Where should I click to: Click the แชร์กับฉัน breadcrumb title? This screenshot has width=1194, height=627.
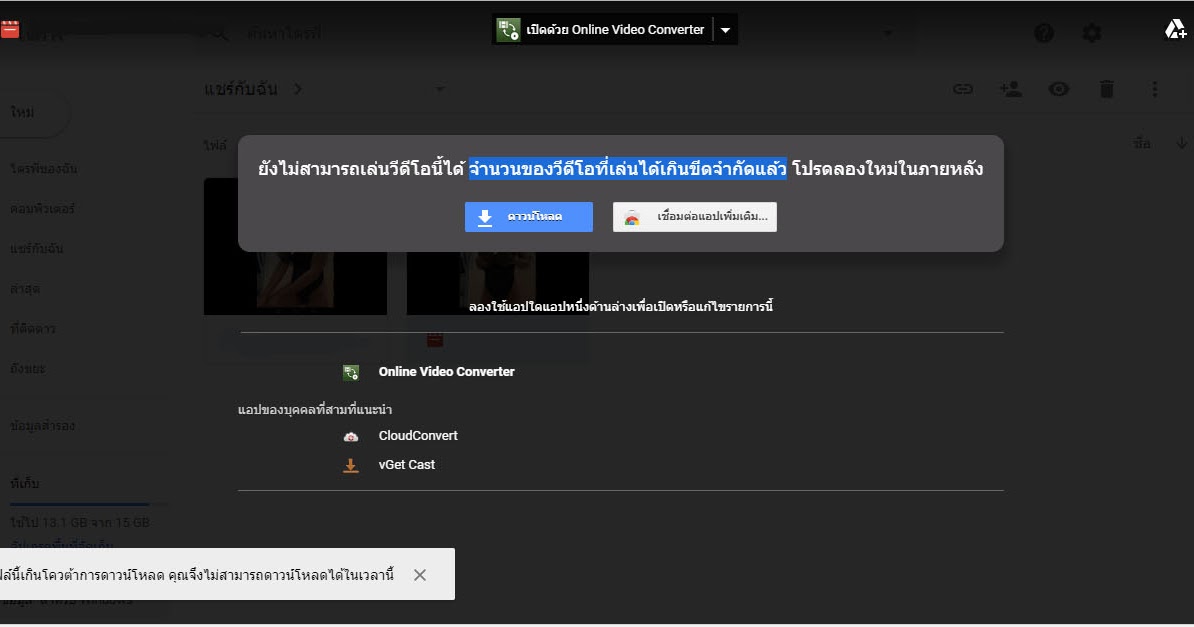(241, 89)
